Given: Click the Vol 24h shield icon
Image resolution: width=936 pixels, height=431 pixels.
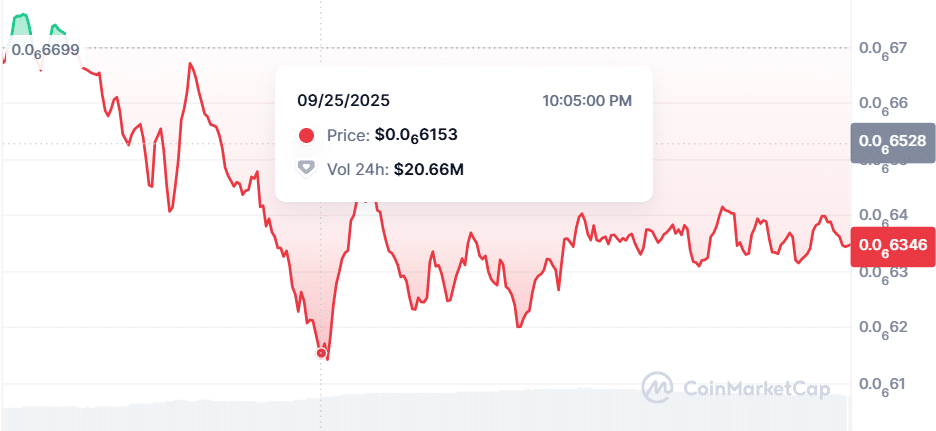Looking at the screenshot, I should tap(307, 169).
